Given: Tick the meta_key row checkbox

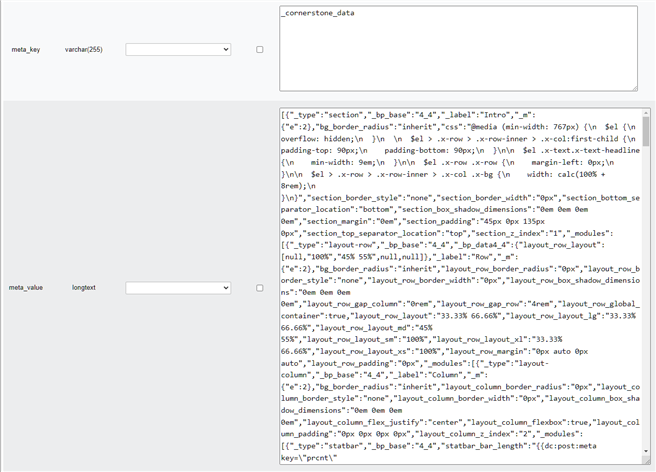Looking at the screenshot, I should (x=260, y=49).
